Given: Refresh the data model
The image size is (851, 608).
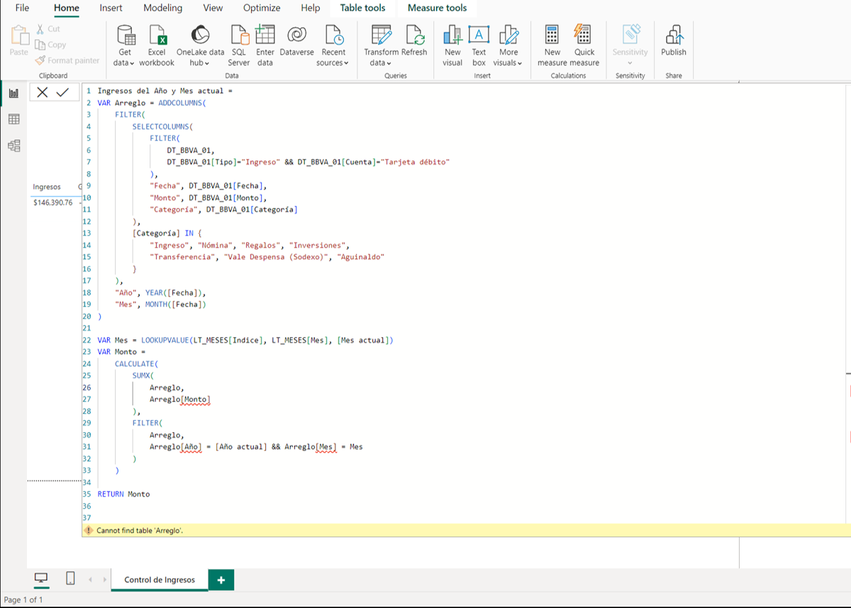Looking at the screenshot, I should [x=414, y=40].
